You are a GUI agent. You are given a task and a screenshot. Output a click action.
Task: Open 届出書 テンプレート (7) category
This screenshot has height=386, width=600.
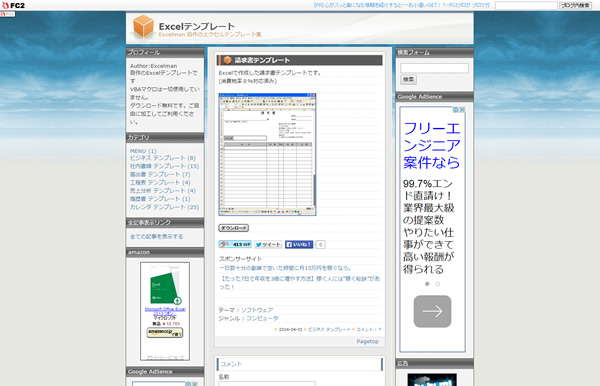[x=160, y=174]
